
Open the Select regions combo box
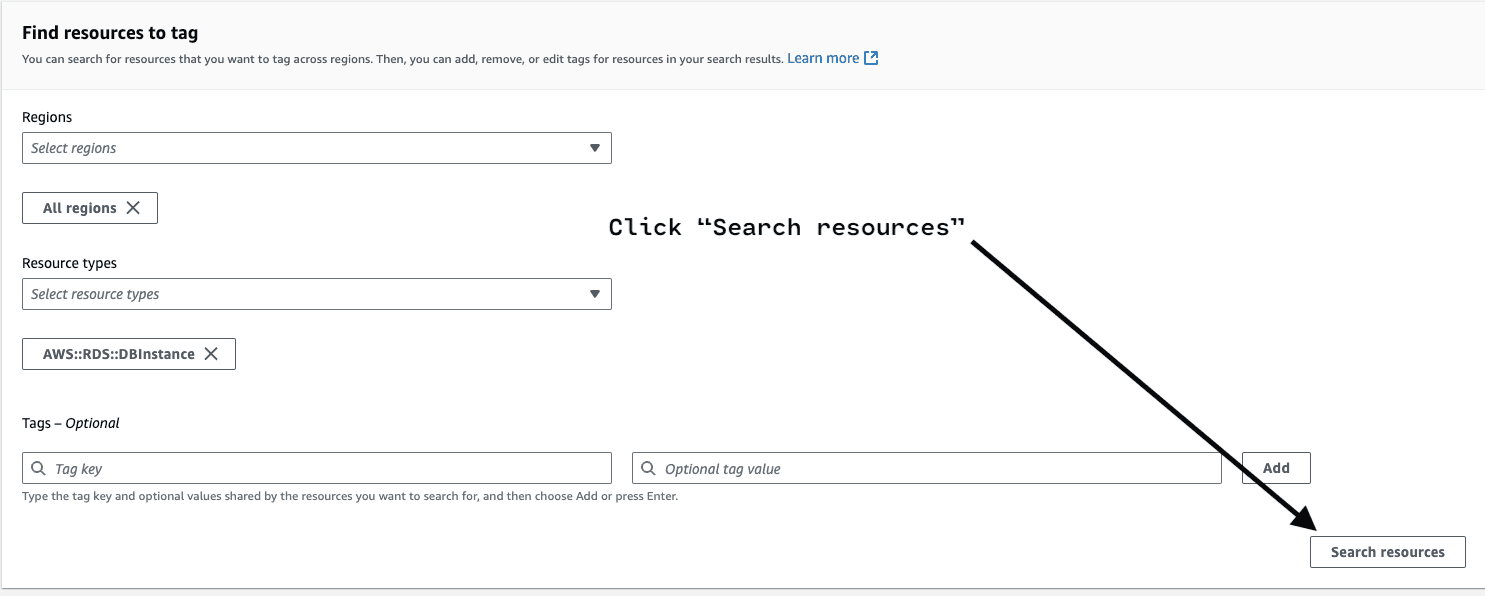tap(300, 148)
